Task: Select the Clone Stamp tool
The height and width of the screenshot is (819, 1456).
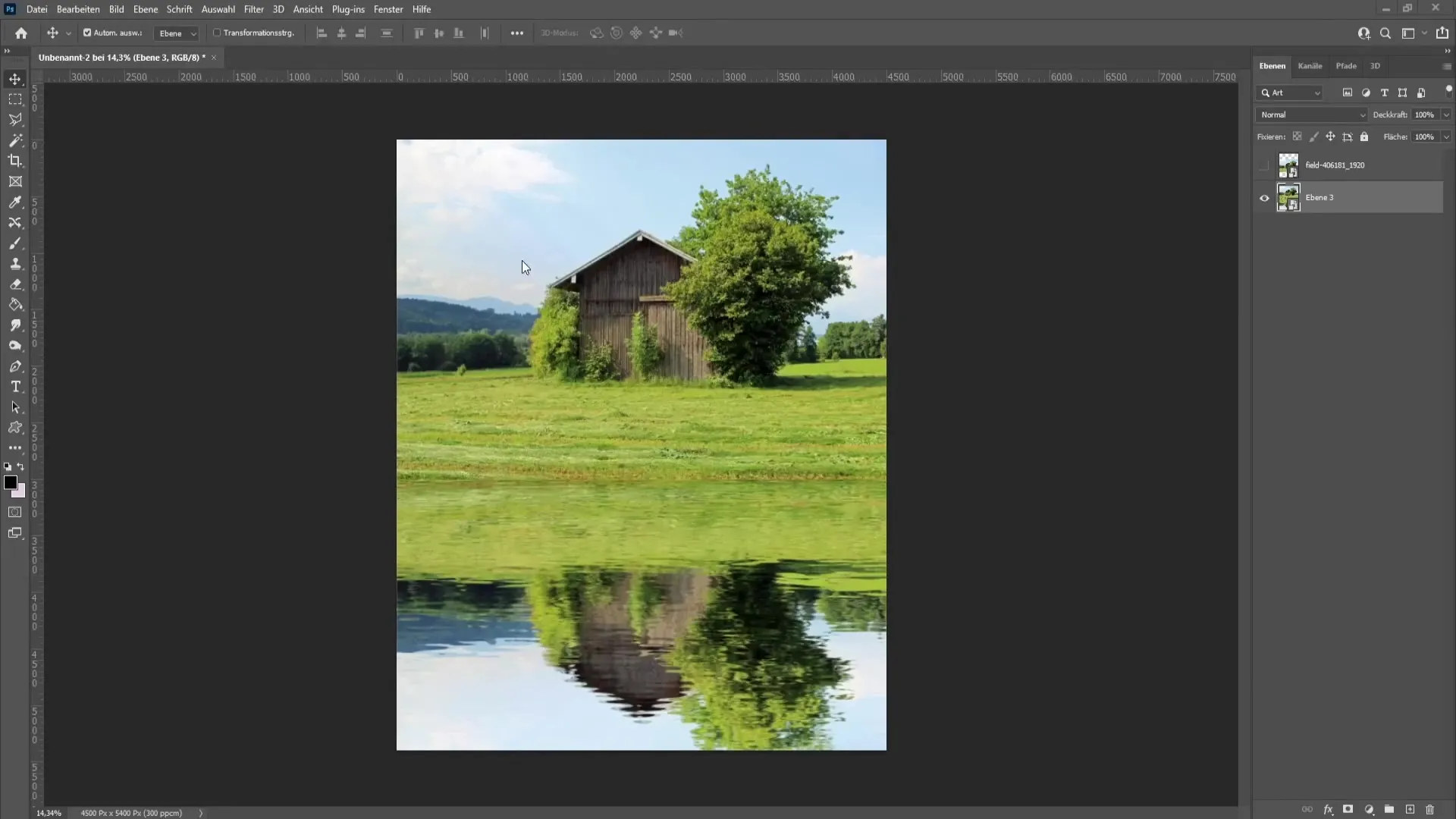Action: point(15,263)
